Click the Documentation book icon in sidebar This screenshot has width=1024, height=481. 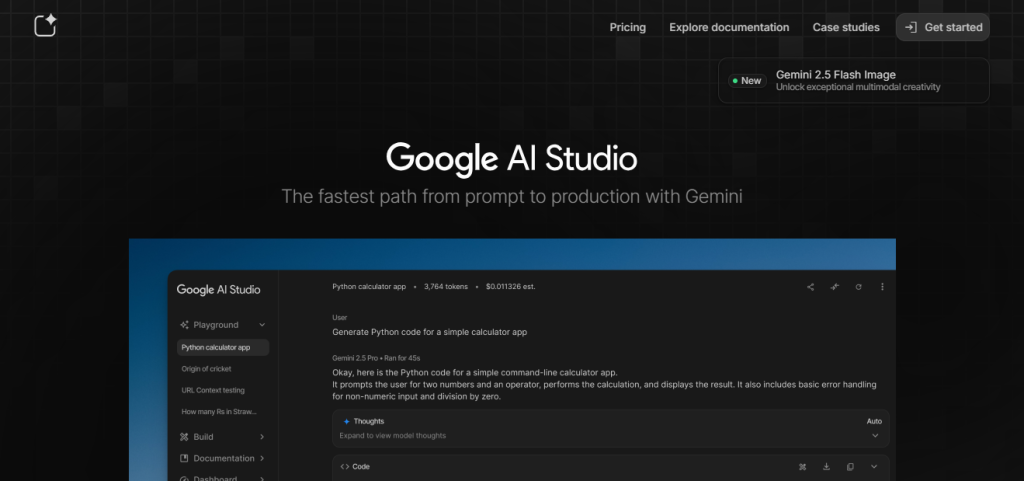[x=184, y=458]
